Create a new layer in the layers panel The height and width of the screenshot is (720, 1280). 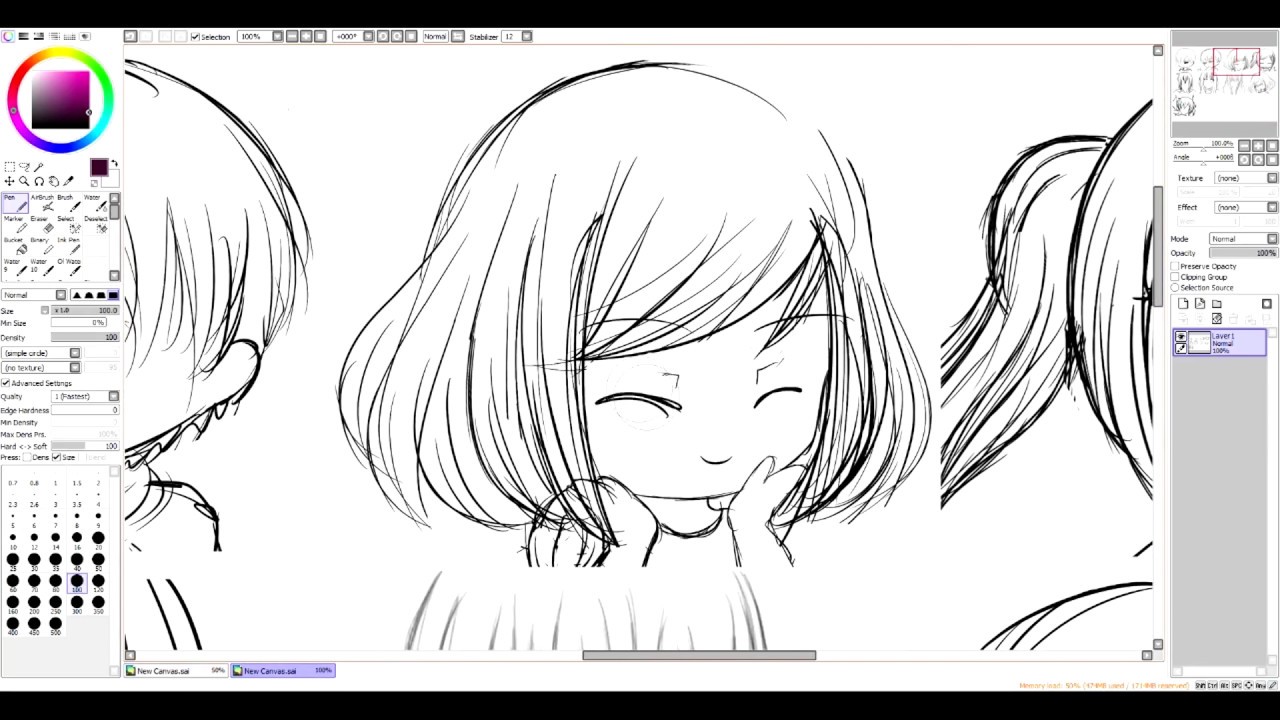point(1182,303)
